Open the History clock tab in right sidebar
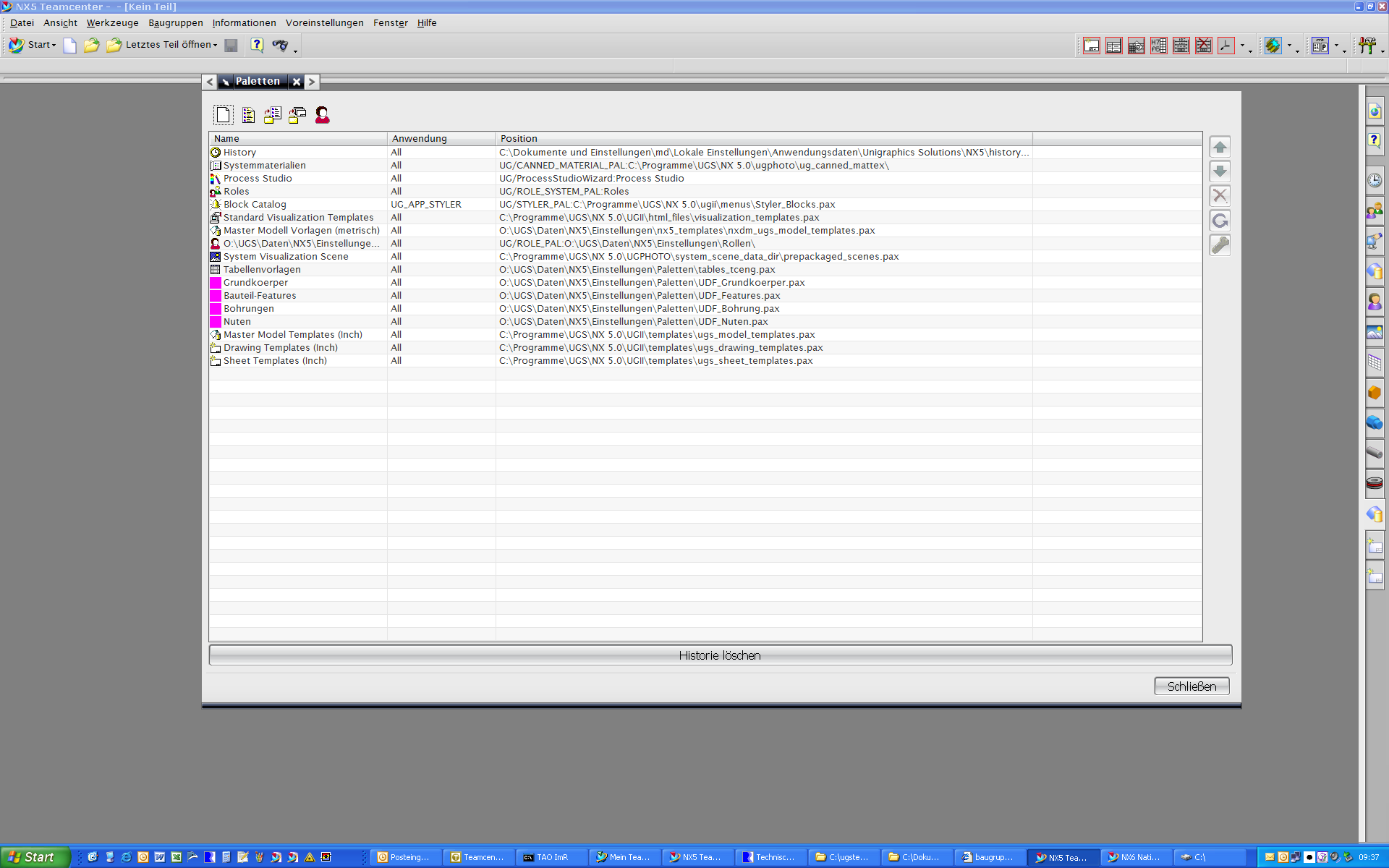Image resolution: width=1389 pixels, height=868 pixels. (x=1375, y=180)
